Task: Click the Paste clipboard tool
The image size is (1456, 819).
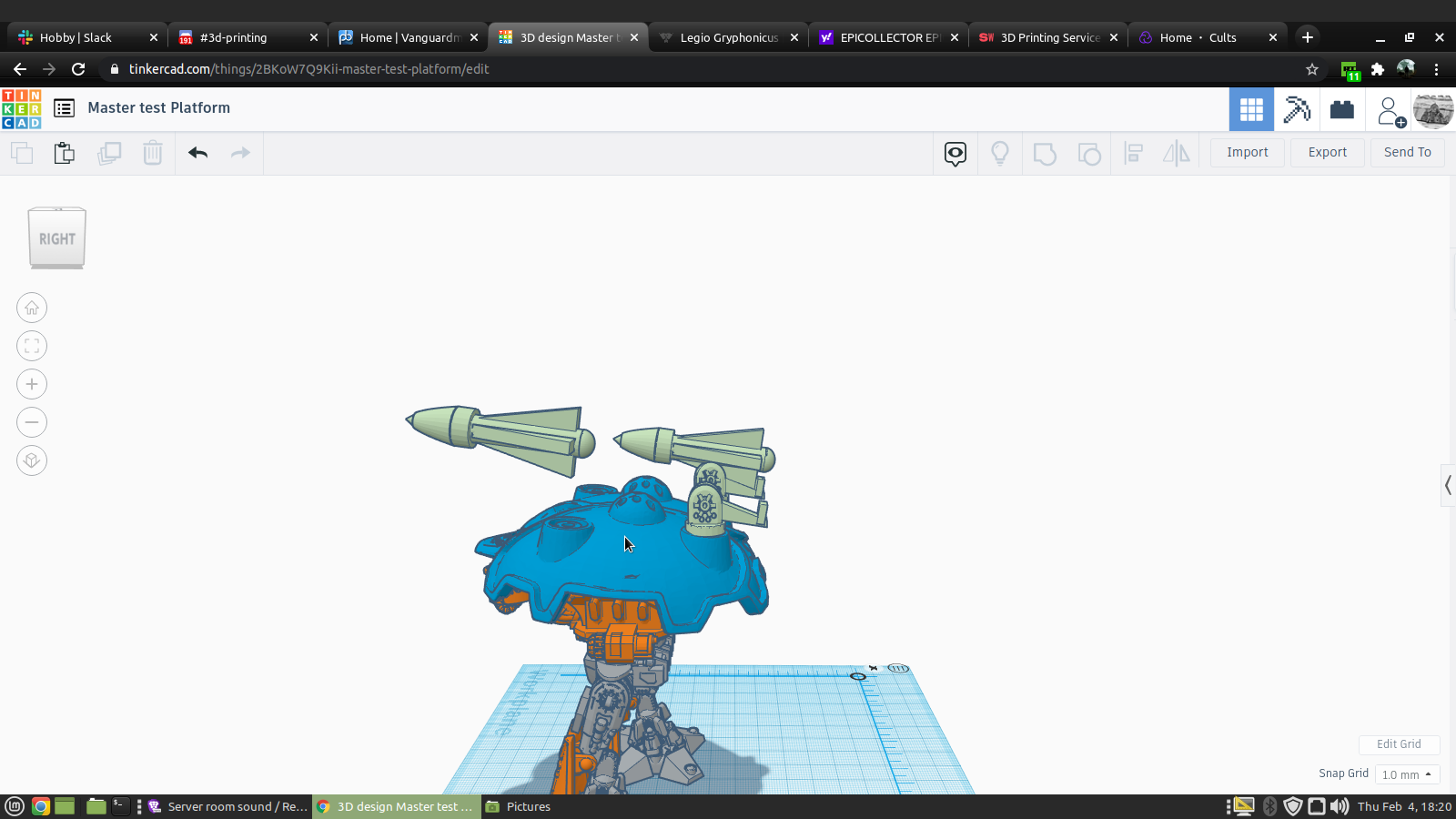Action: 64,153
